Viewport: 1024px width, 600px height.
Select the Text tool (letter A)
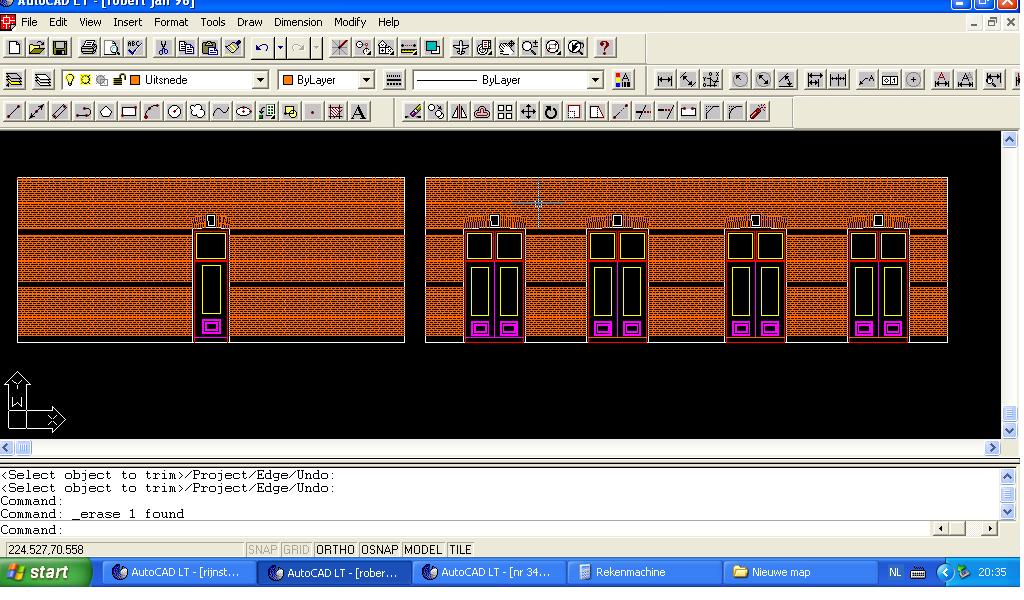coord(359,112)
